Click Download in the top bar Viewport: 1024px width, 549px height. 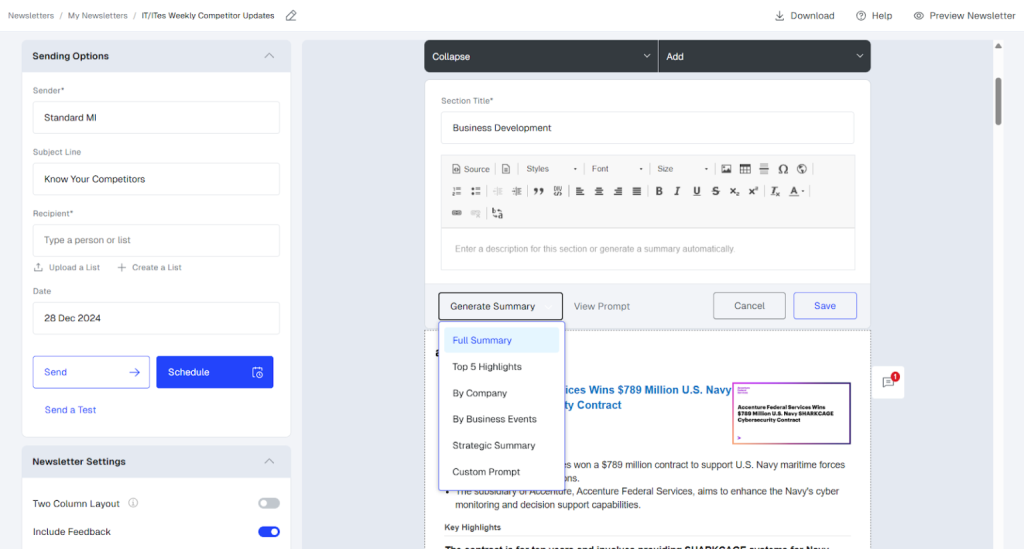[x=805, y=16]
